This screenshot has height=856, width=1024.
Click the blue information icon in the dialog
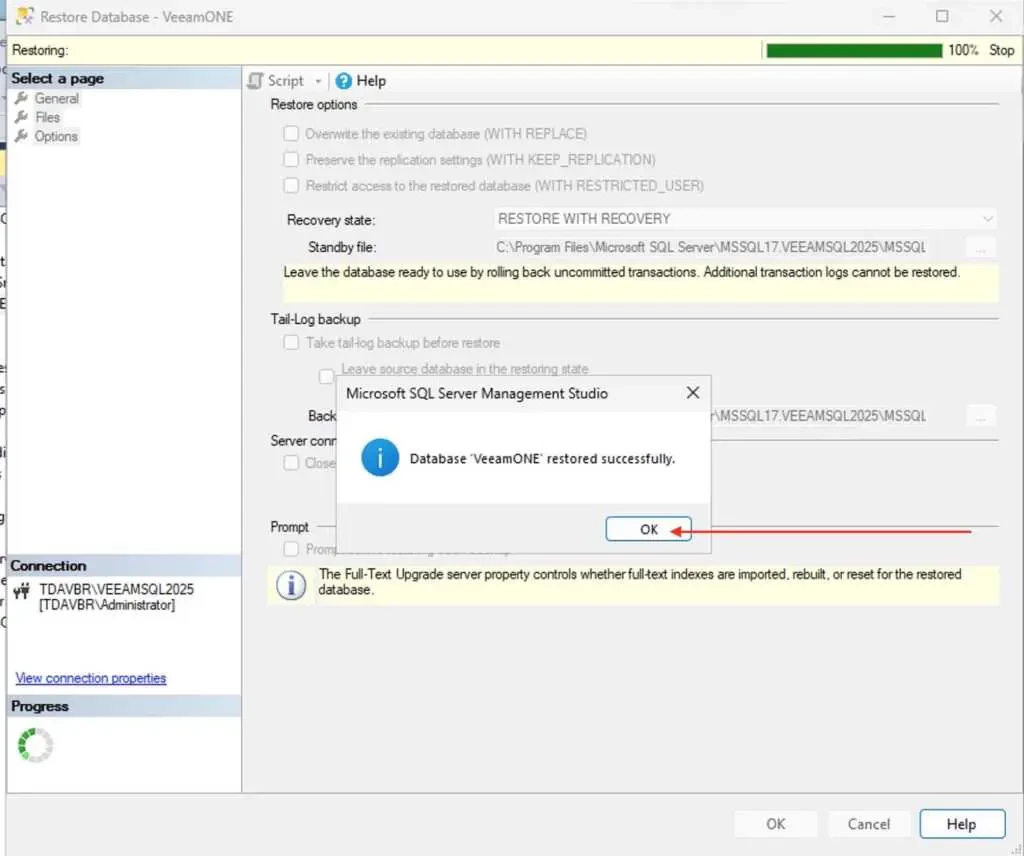[x=379, y=457]
